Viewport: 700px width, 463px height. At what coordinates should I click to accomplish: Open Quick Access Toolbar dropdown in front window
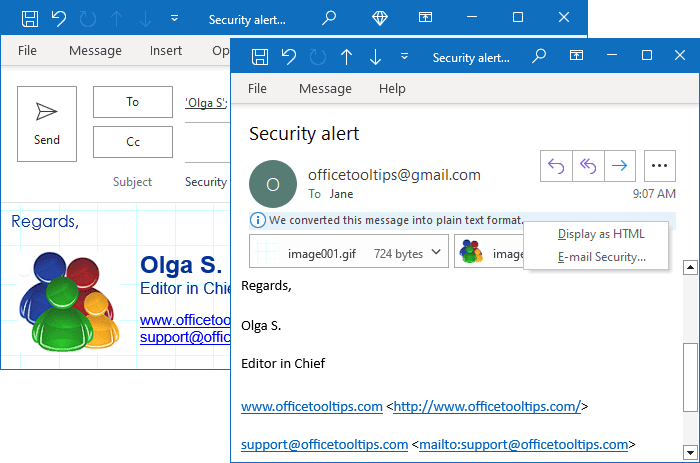click(404, 56)
